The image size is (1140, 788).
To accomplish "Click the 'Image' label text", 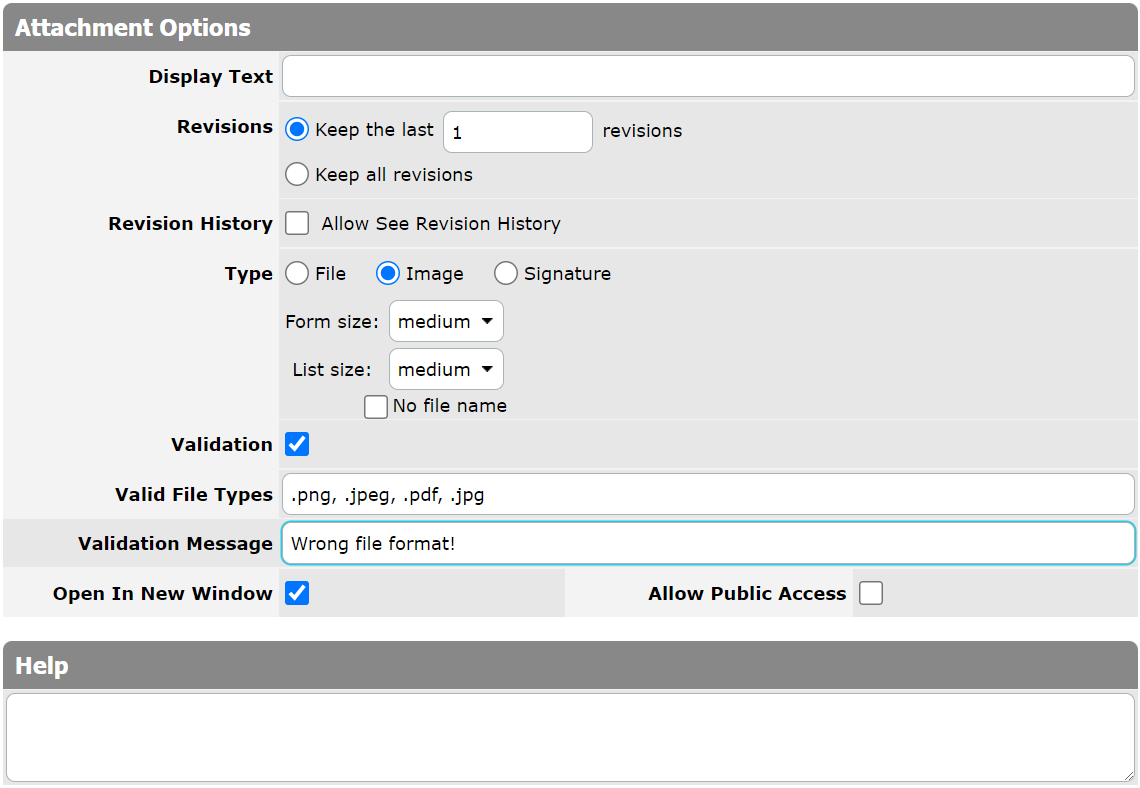I will (435, 274).
